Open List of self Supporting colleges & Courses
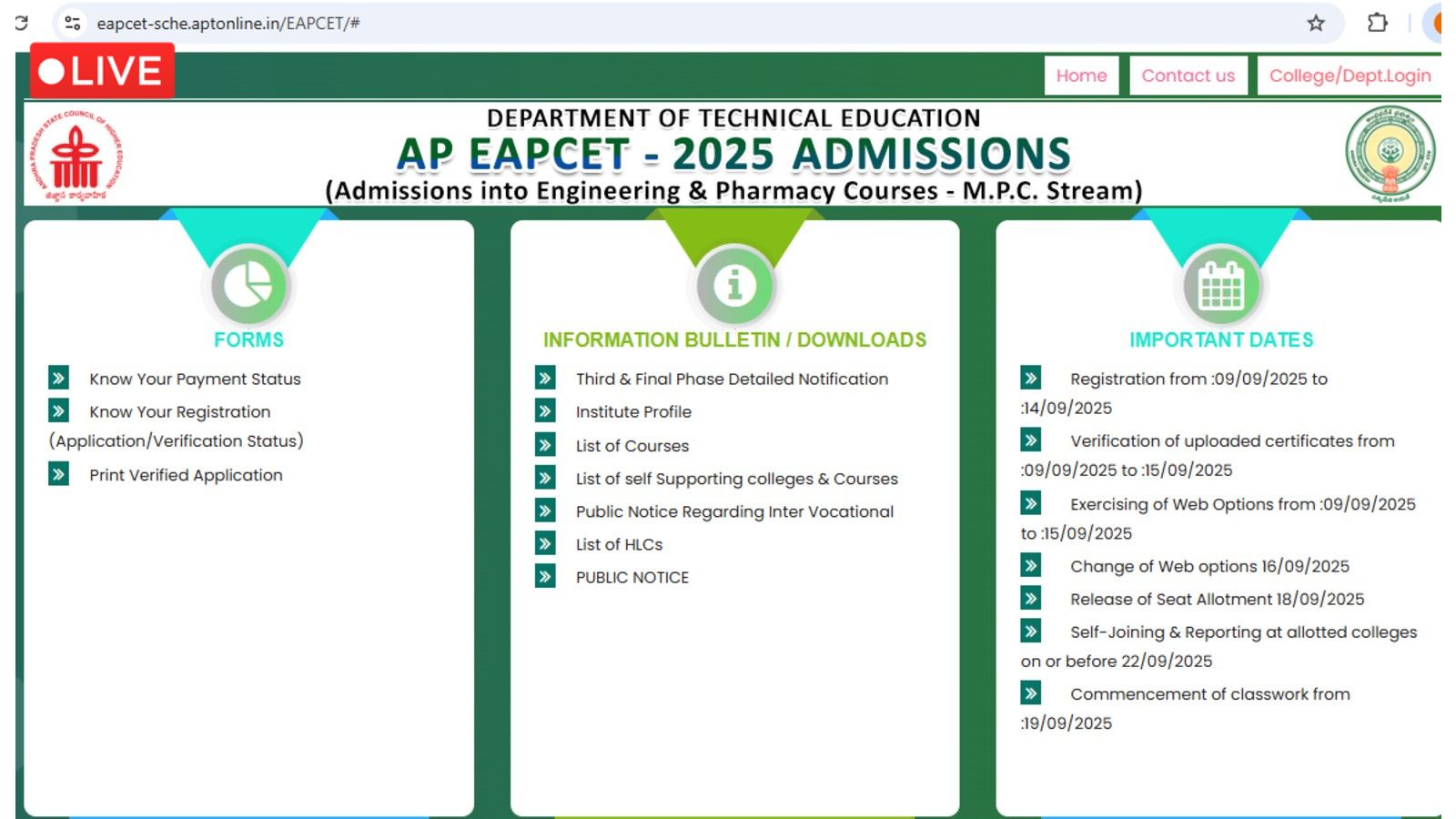The width and height of the screenshot is (1456, 819). point(736,479)
